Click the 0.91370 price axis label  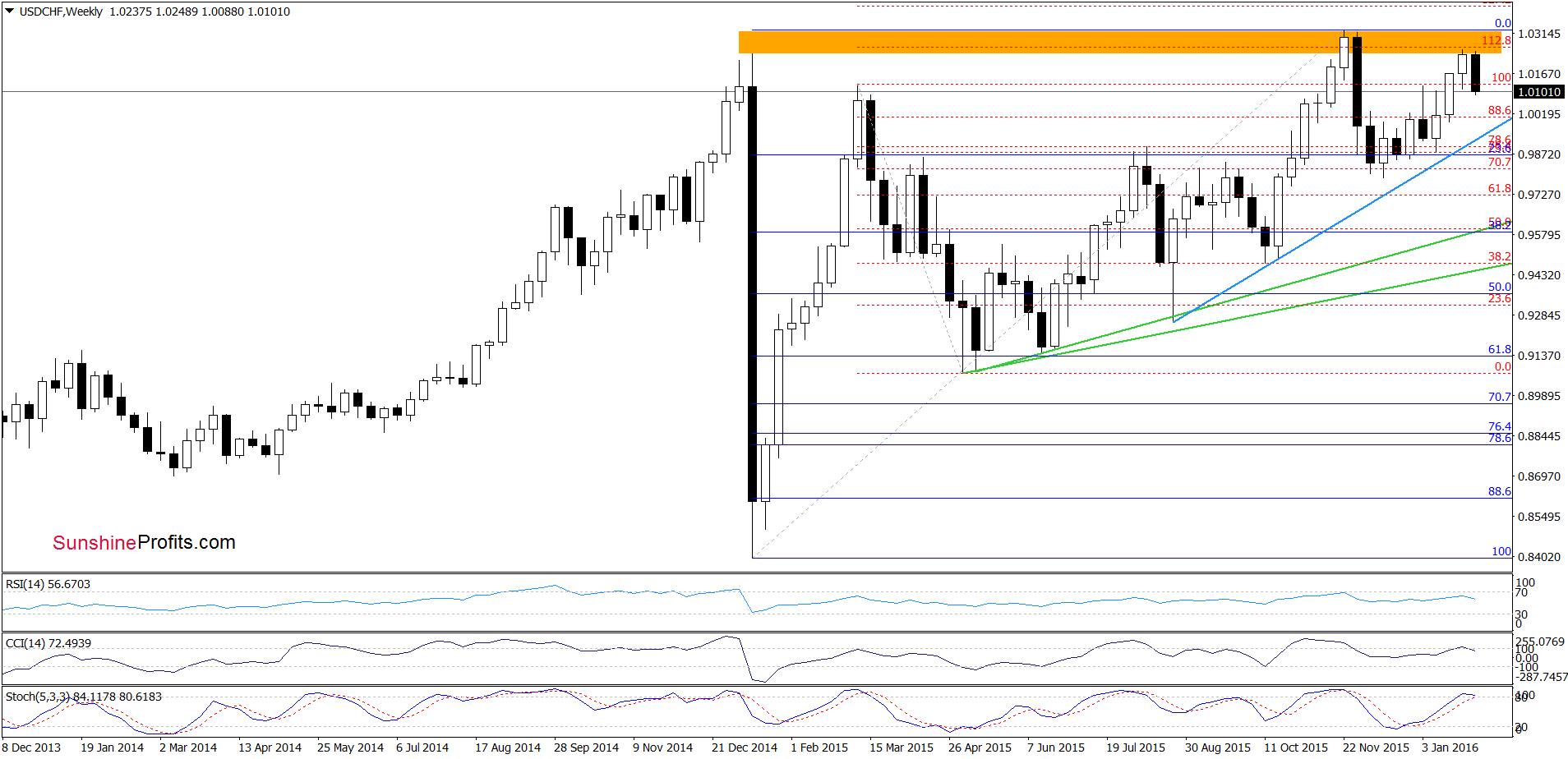coord(1539,356)
